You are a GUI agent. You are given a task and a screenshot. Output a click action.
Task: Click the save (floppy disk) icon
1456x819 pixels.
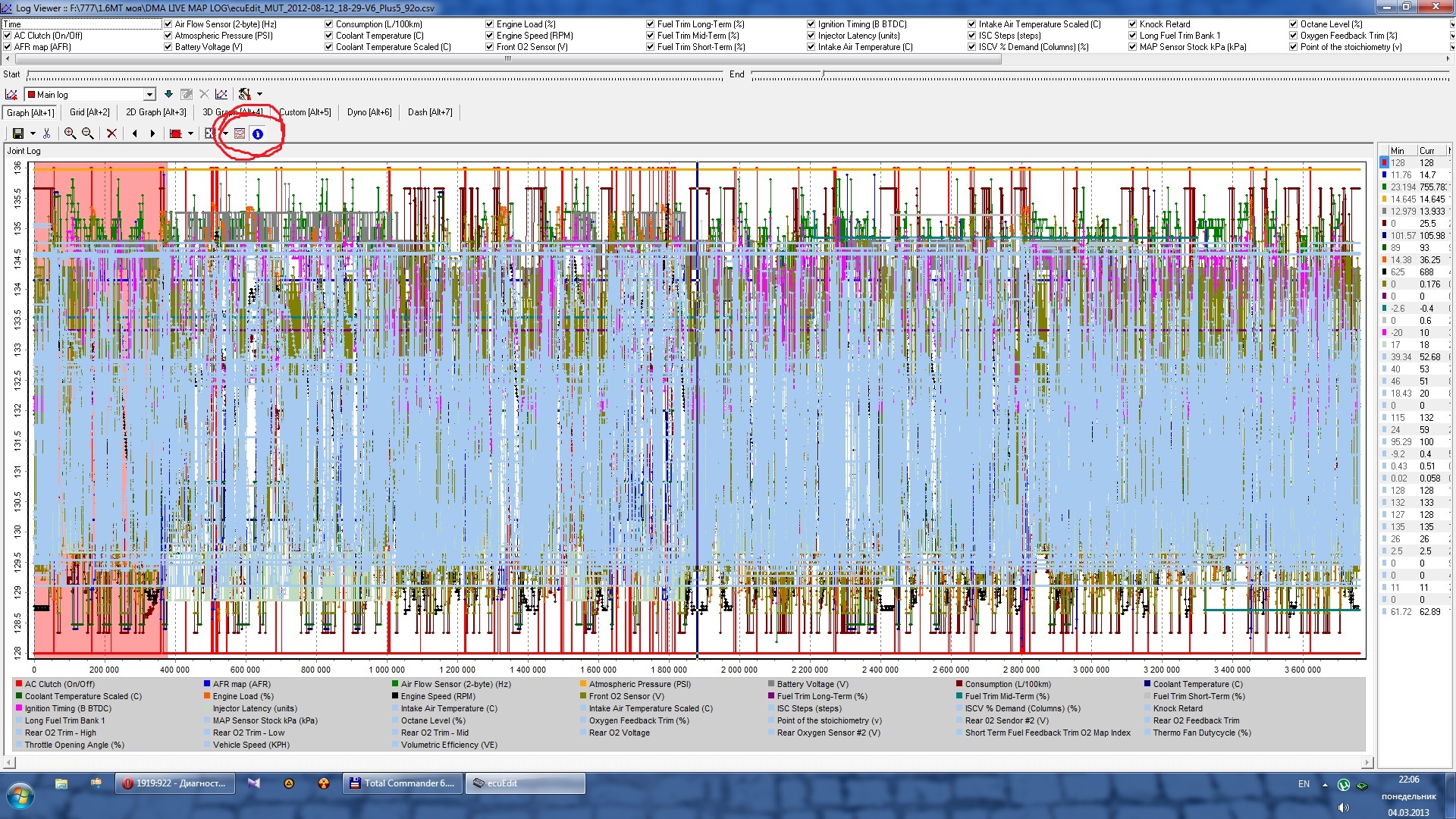click(x=17, y=133)
